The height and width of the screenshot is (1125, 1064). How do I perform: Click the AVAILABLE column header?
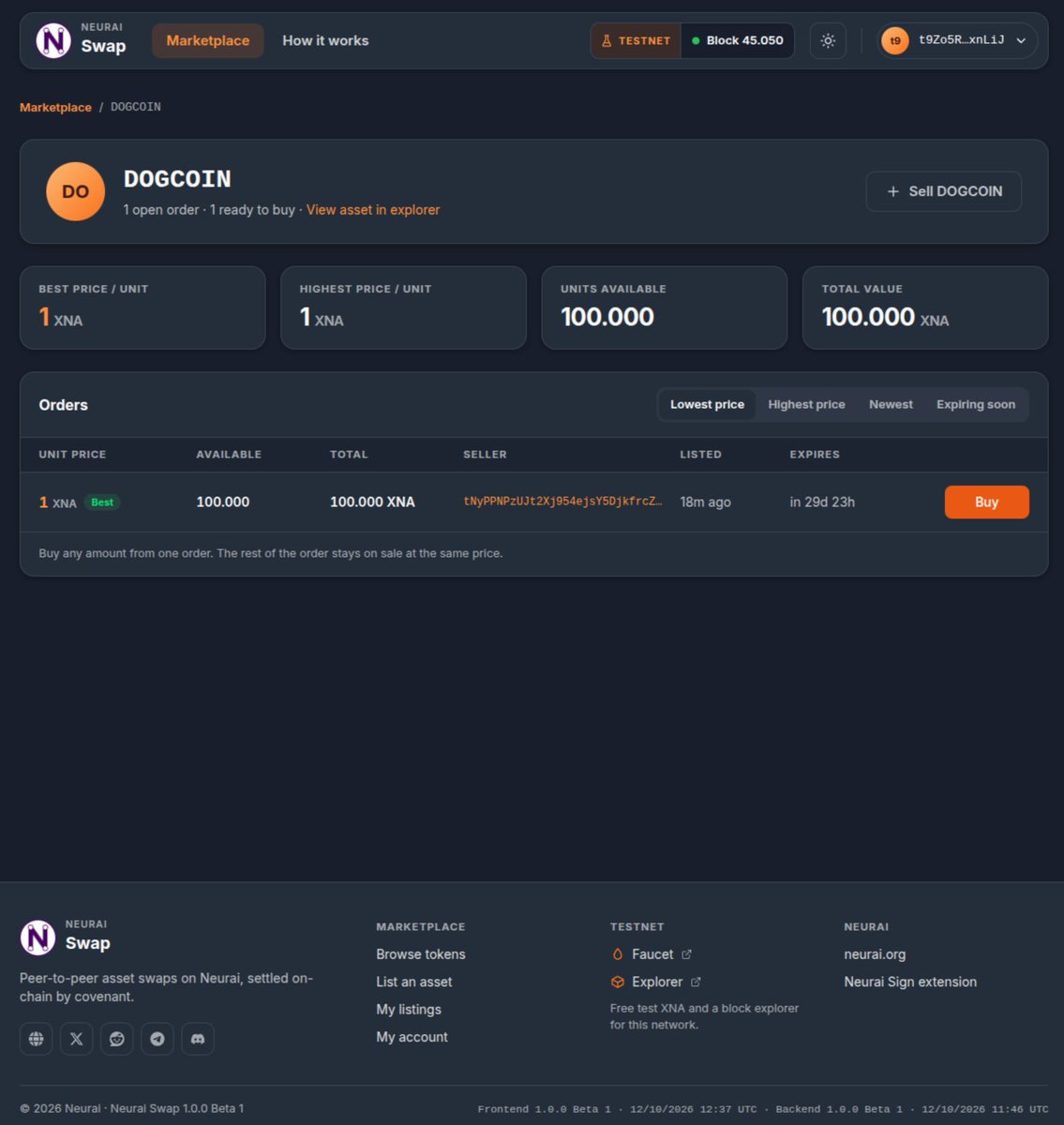pyautogui.click(x=229, y=455)
